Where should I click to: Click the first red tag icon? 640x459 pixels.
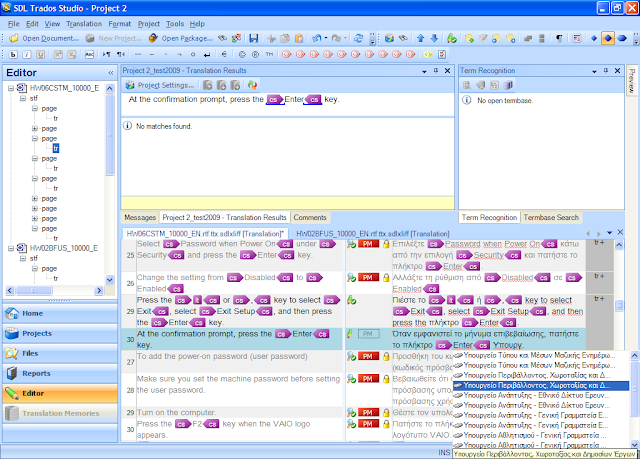[287, 54]
